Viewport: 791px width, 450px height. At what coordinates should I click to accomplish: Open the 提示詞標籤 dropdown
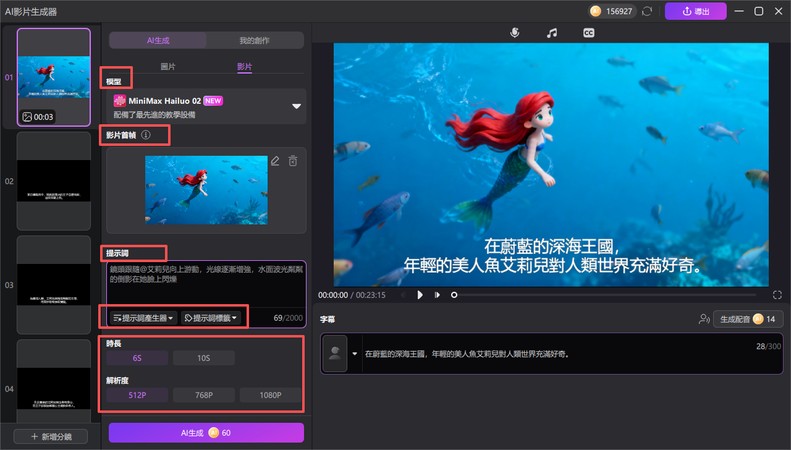(x=210, y=318)
